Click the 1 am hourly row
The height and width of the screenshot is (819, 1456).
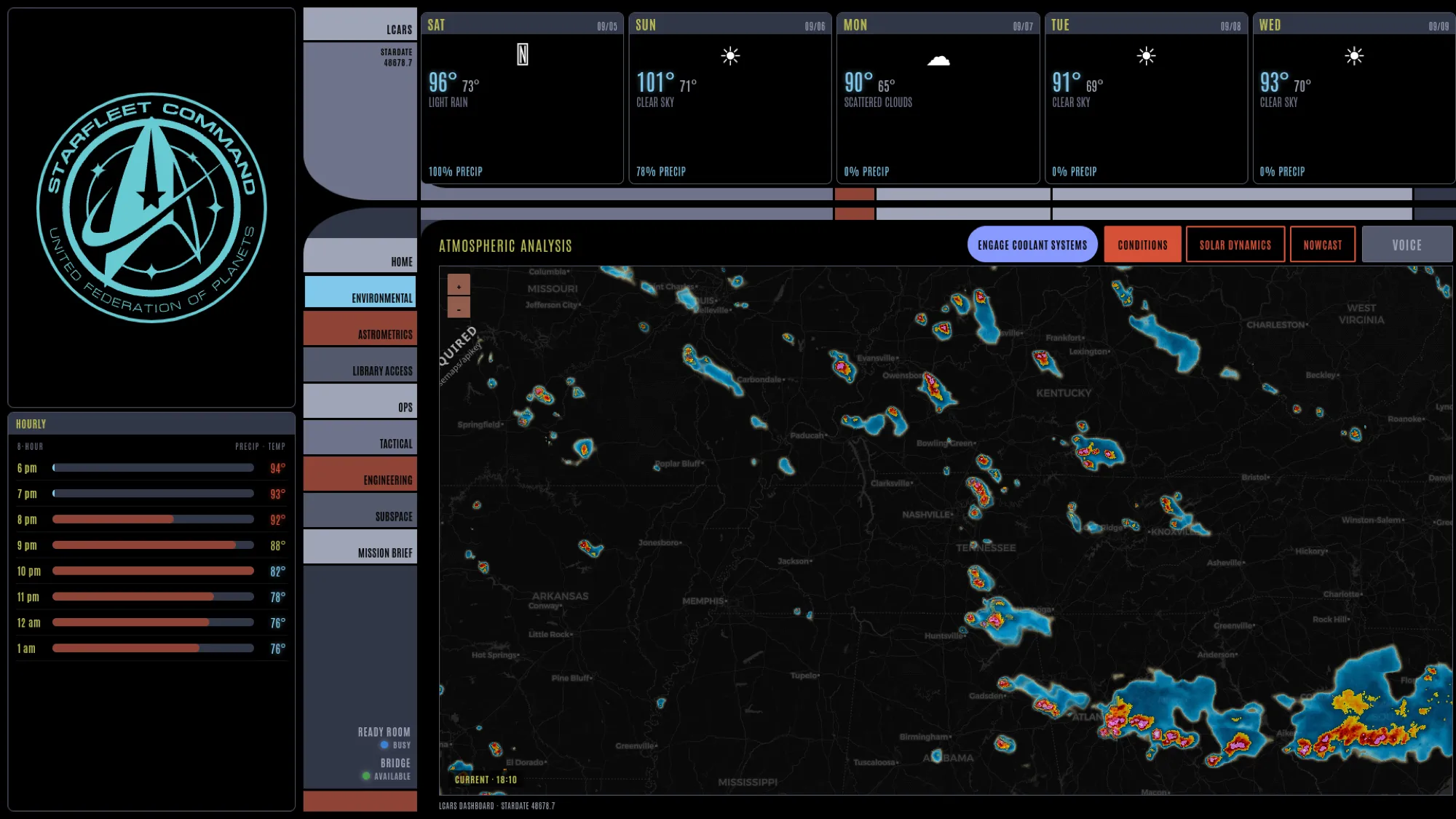(x=151, y=649)
